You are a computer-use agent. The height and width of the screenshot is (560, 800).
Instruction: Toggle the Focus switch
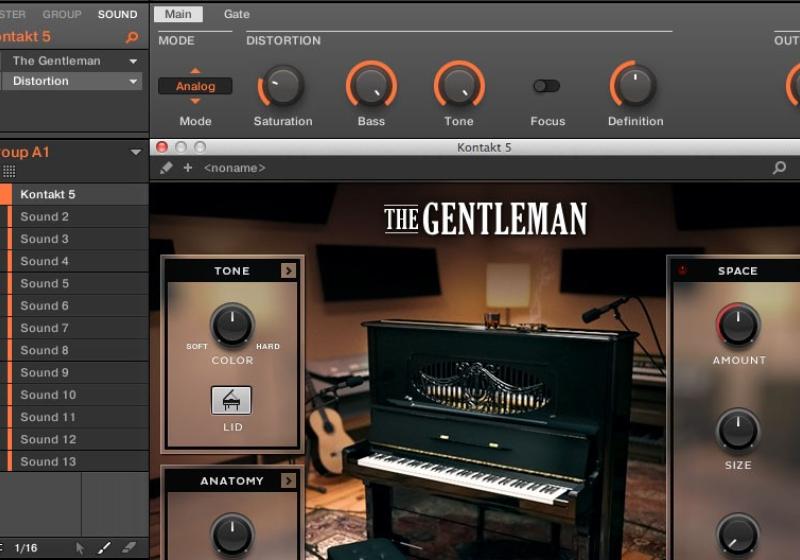coord(546,86)
